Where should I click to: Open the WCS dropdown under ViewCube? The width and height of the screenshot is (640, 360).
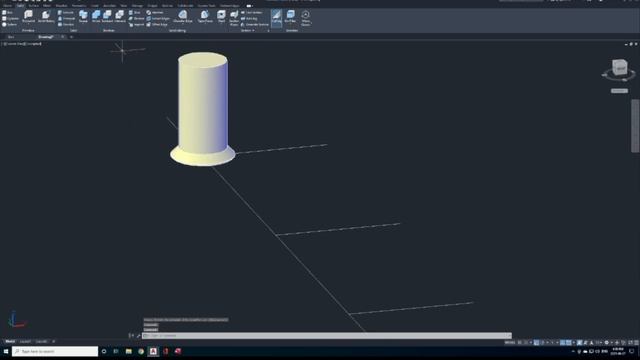619,91
